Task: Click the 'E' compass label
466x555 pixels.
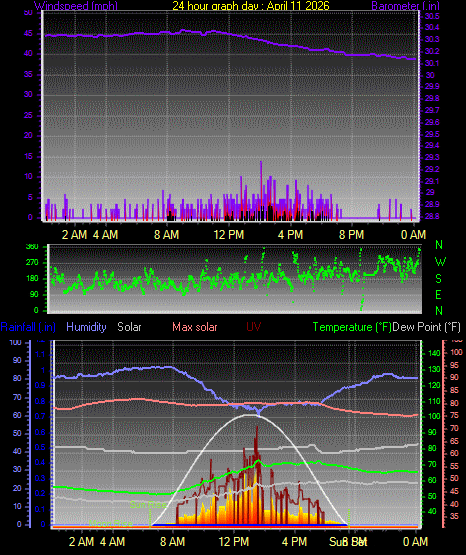Action: (x=438, y=294)
